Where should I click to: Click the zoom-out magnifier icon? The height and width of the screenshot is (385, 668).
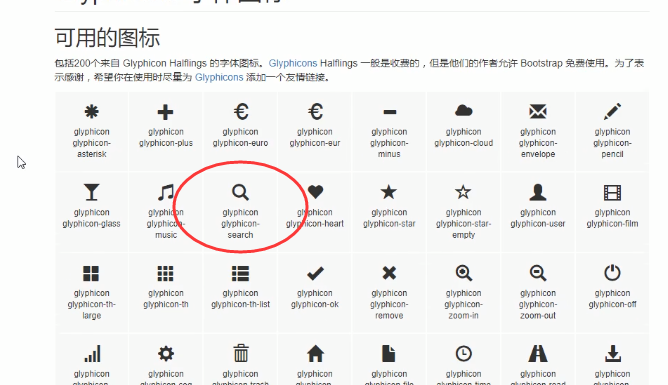tap(538, 273)
